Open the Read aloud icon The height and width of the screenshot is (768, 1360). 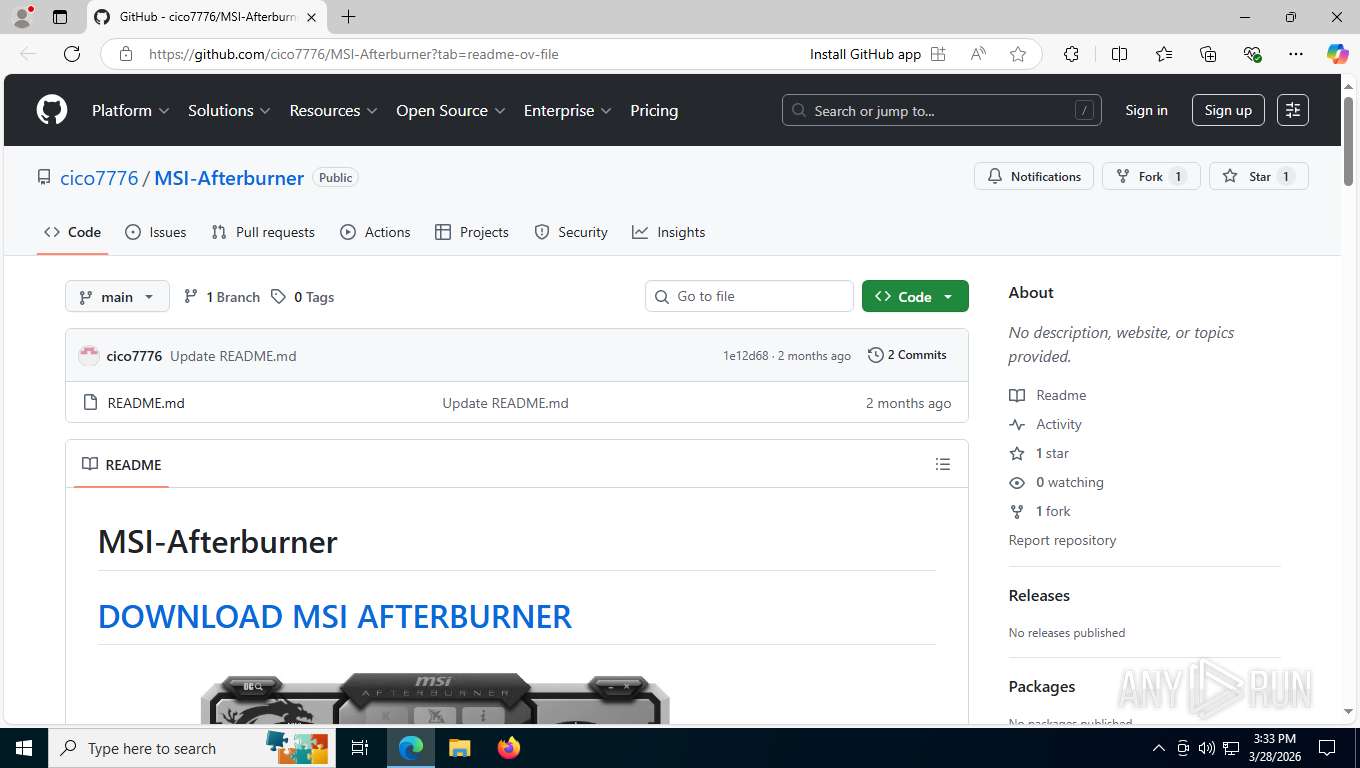978,54
